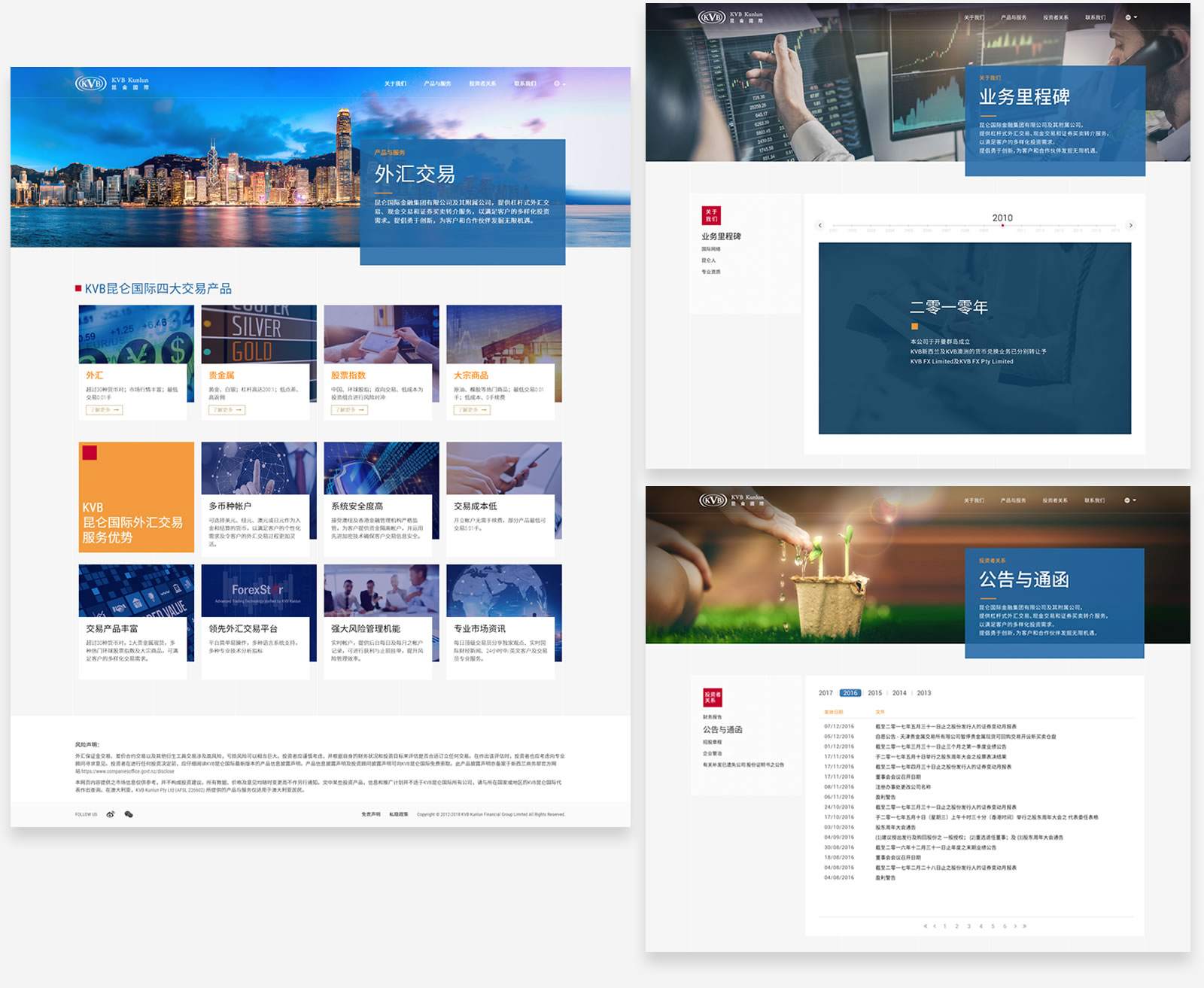The height and width of the screenshot is (988, 1204).
Task: Click the previous arrow on the milestone timeline
Action: [820, 225]
